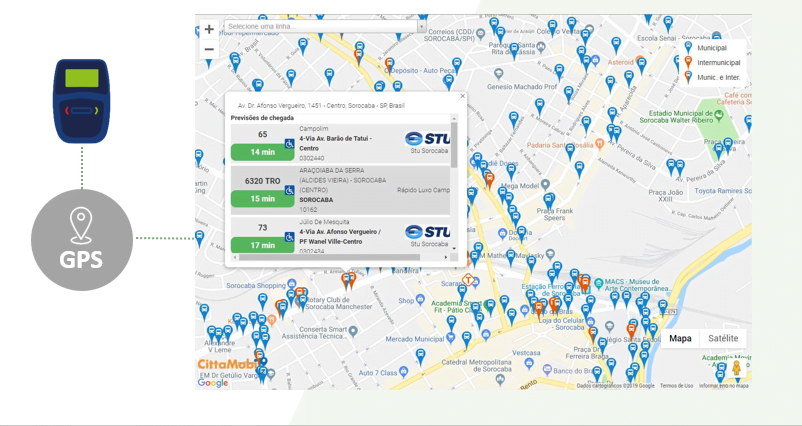
Task: Click the Genesio Machado Prof pin
Action: (499, 74)
